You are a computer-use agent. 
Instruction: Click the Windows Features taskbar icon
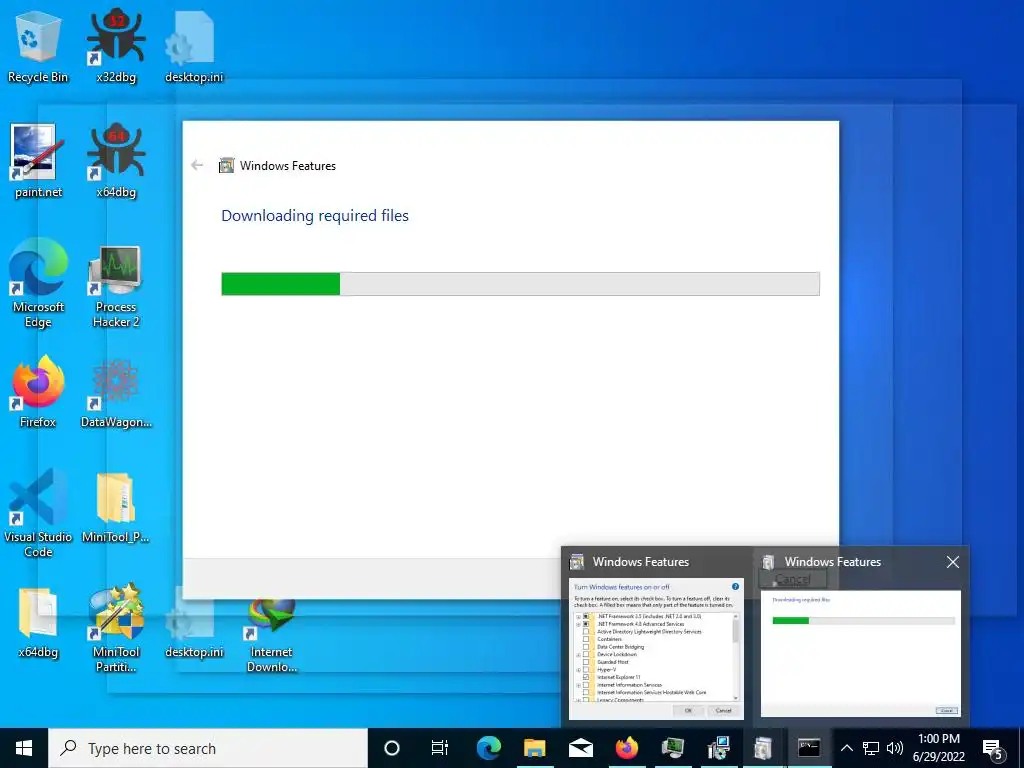point(763,748)
